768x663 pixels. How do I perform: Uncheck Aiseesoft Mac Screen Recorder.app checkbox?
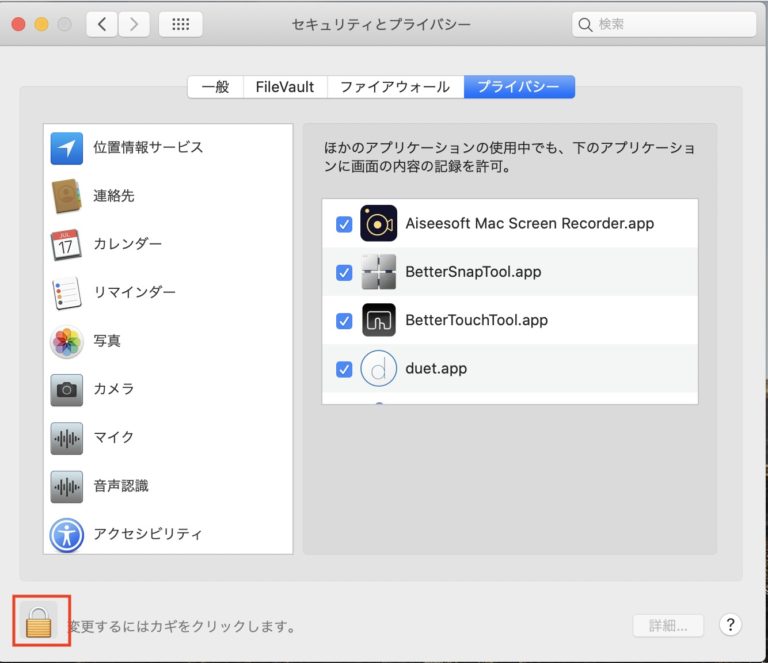coord(344,224)
